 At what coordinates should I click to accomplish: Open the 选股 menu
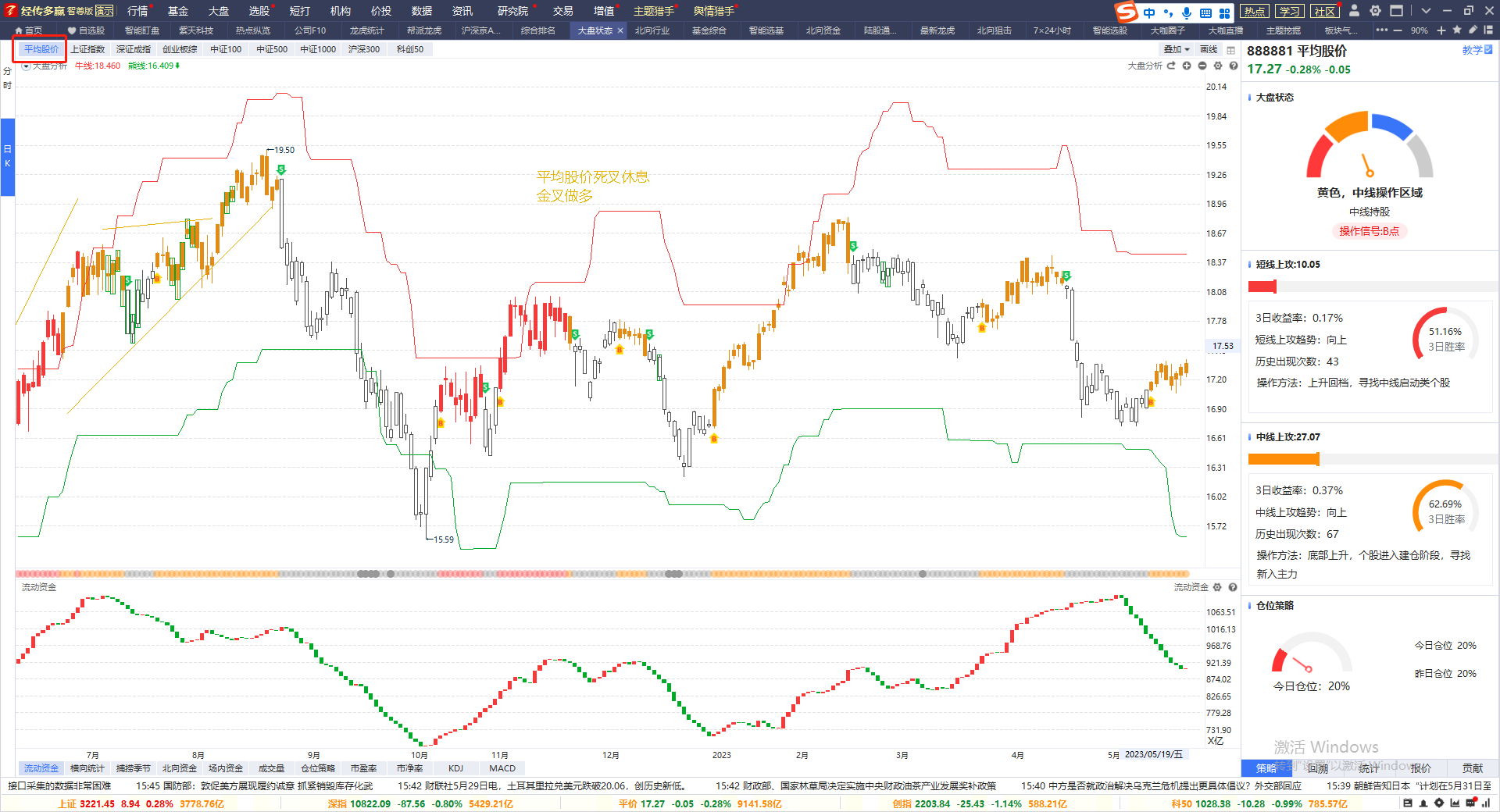pos(259,11)
